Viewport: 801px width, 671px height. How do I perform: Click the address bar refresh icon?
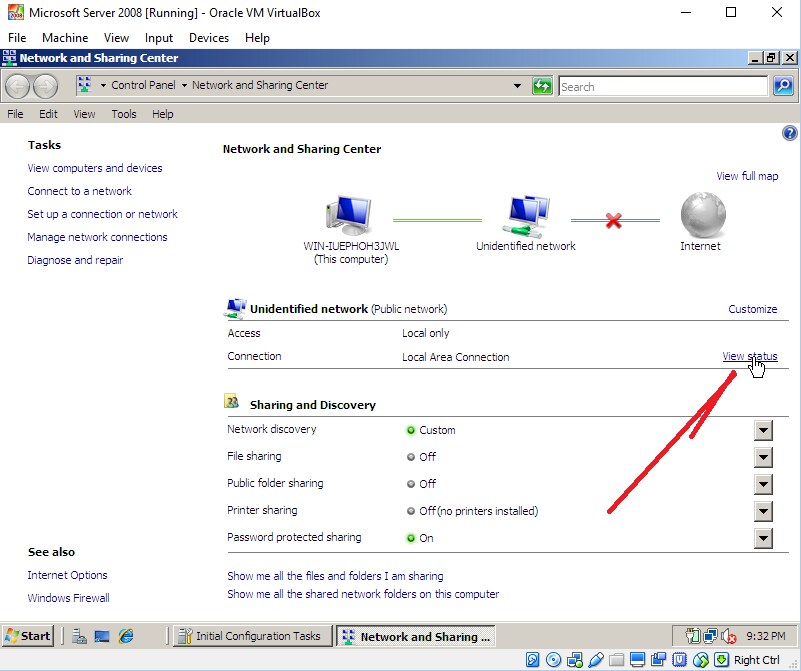[542, 86]
